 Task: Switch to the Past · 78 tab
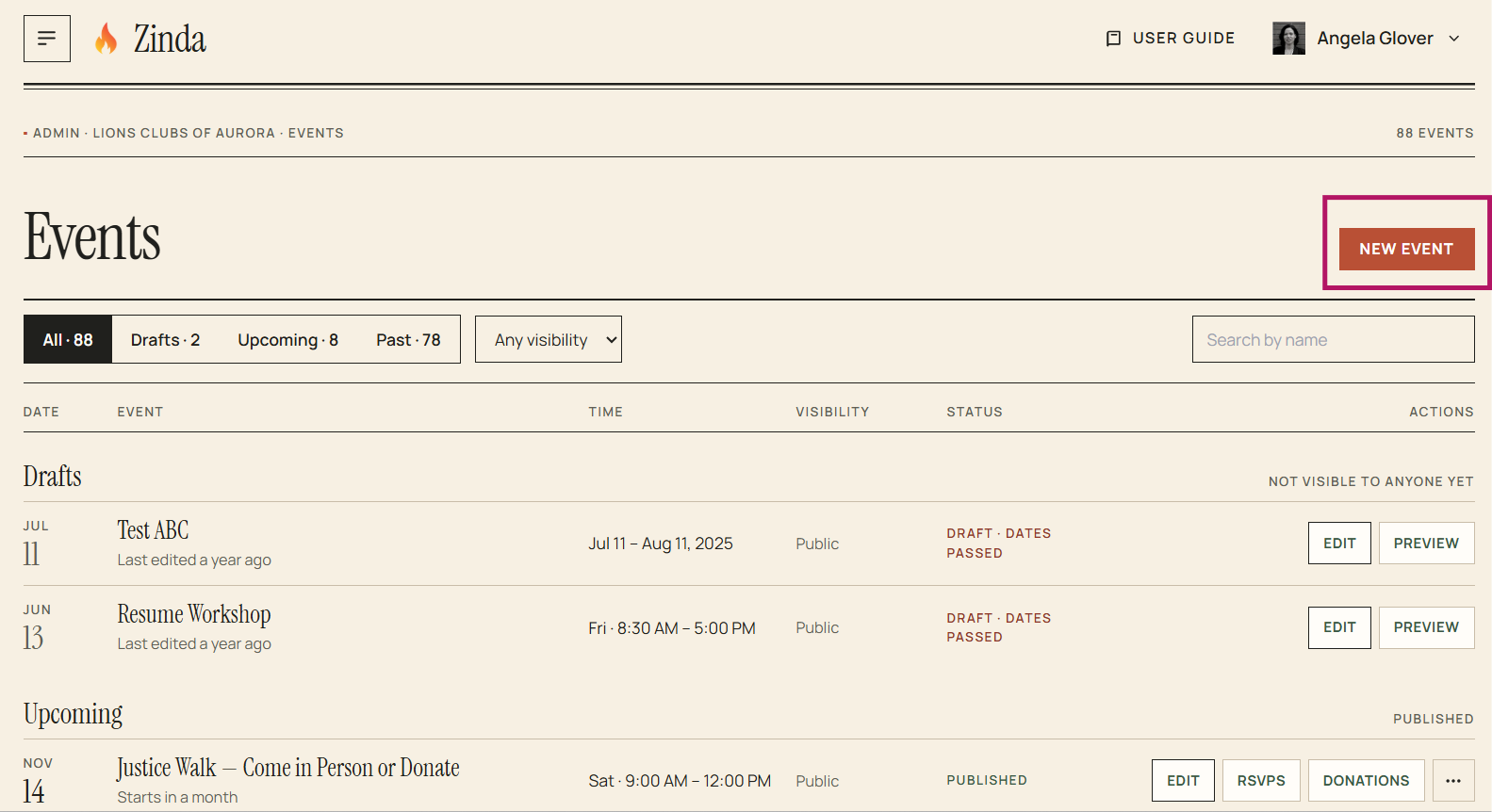coord(408,339)
